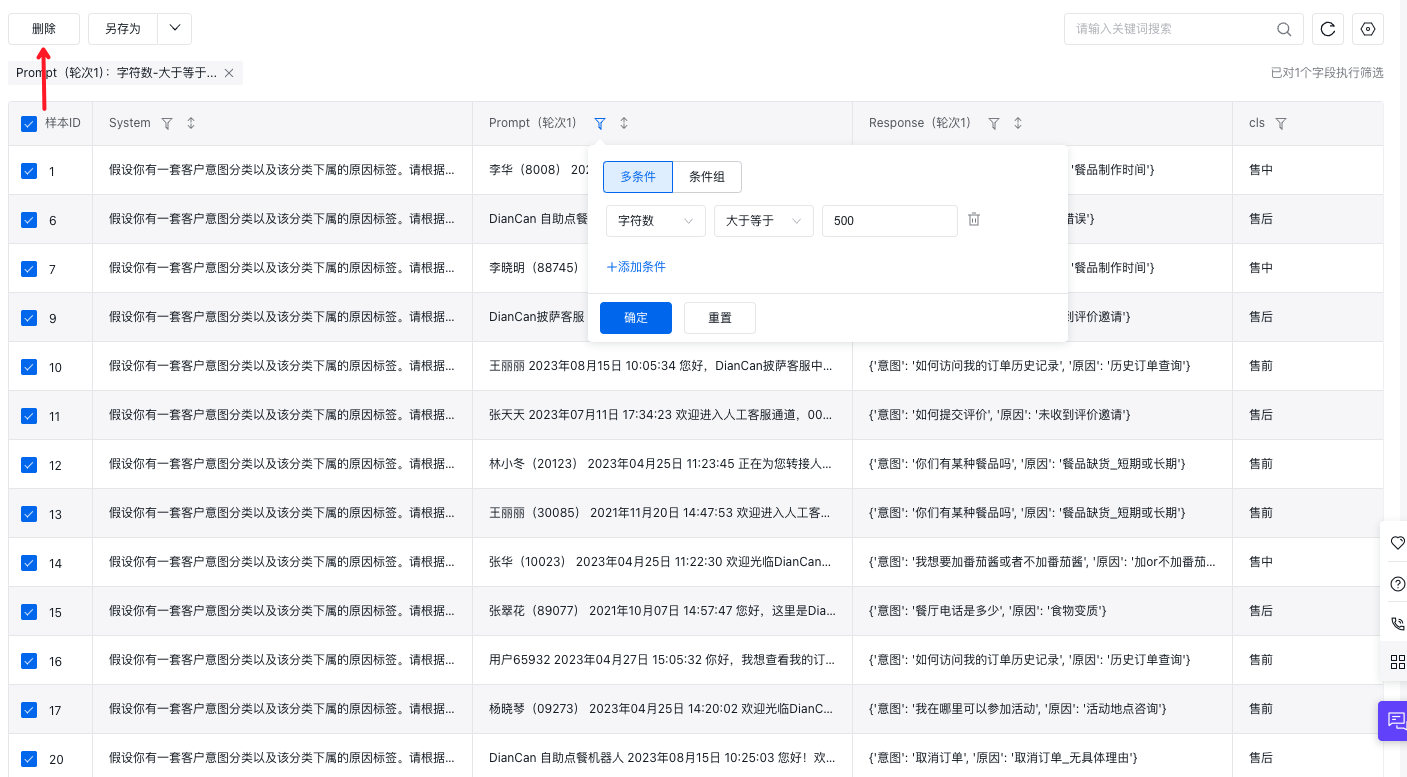Delete the 字符数 filter condition
The width and height of the screenshot is (1407, 777).
coord(974,220)
